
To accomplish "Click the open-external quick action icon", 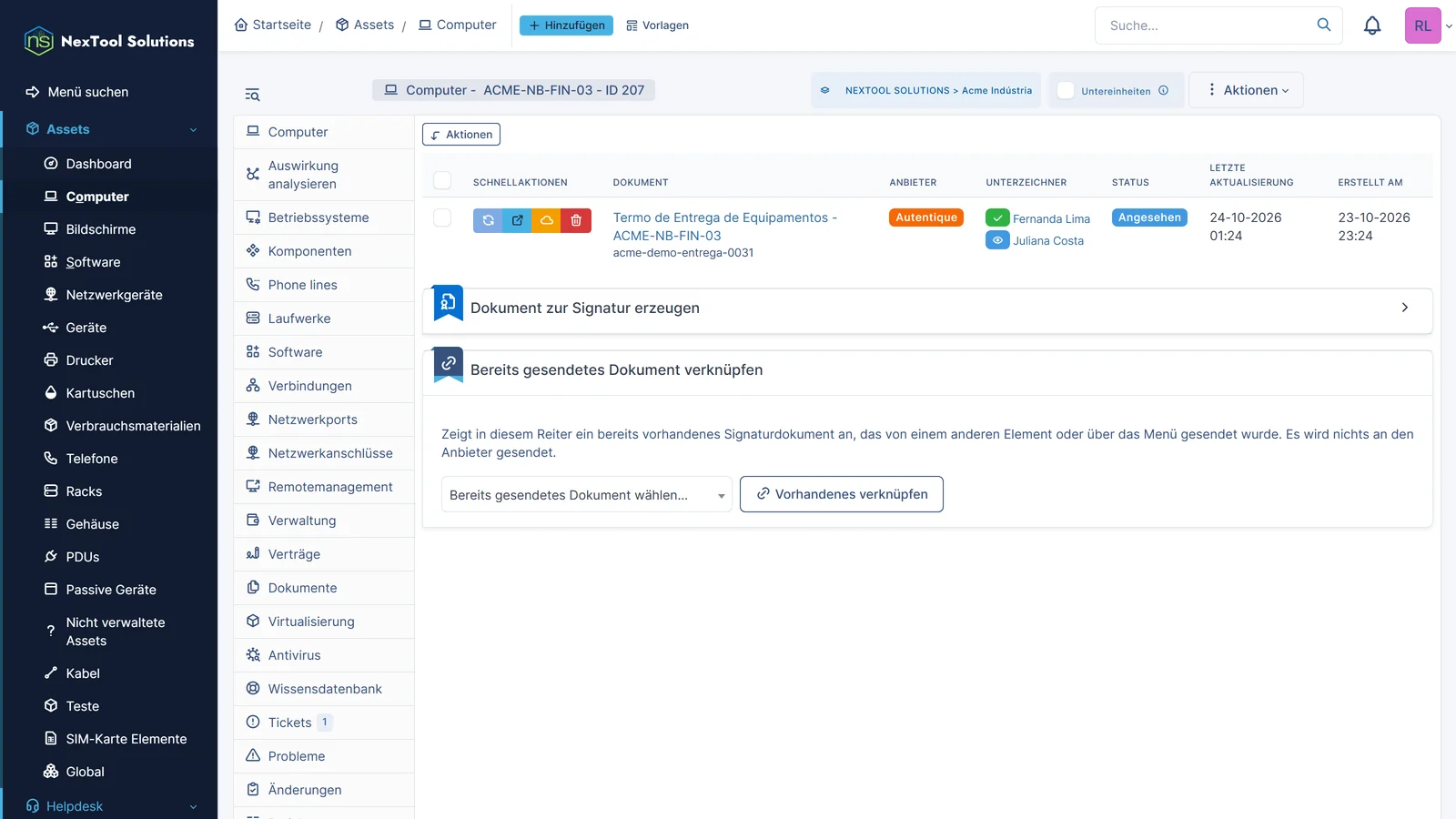I will pos(518,220).
